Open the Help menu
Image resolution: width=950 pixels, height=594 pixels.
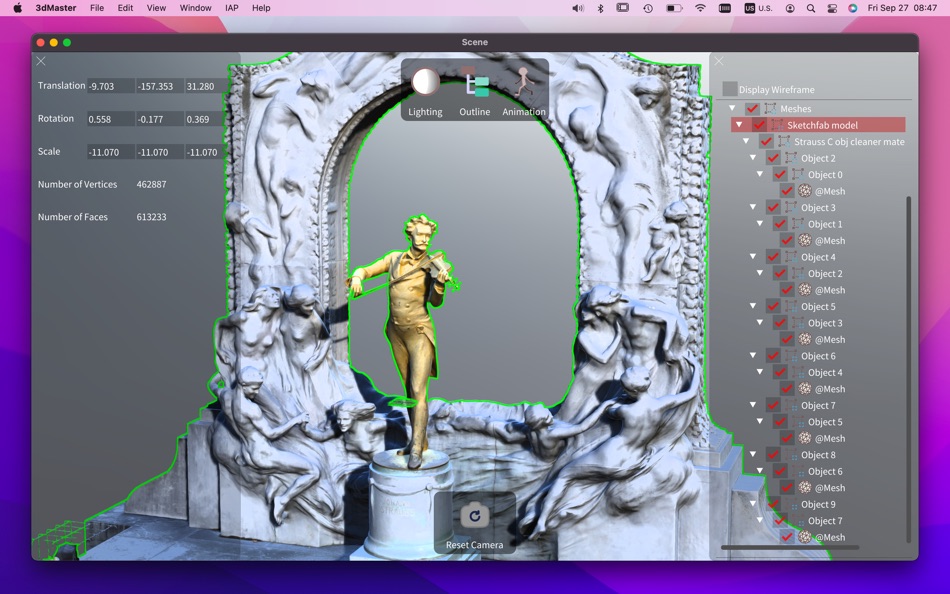click(261, 8)
